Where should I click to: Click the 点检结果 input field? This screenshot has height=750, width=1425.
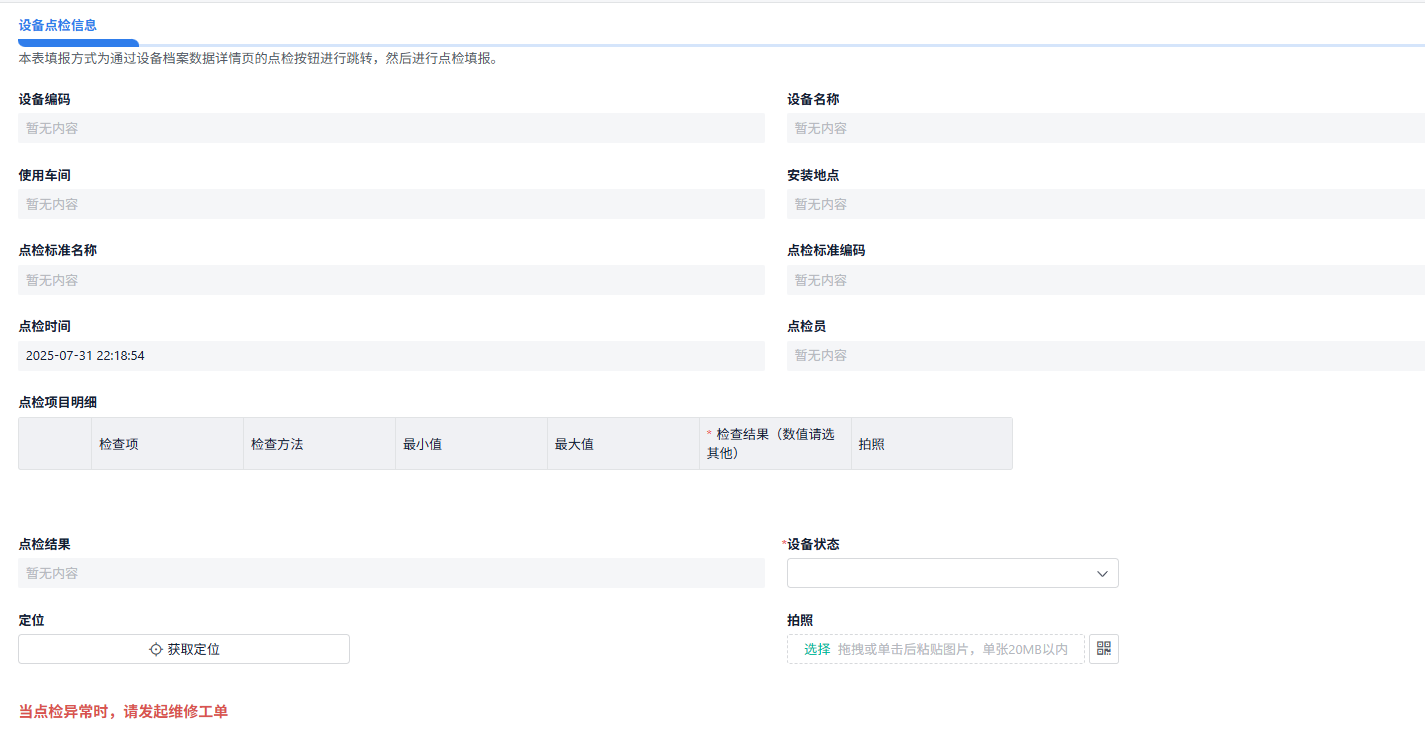(391, 573)
